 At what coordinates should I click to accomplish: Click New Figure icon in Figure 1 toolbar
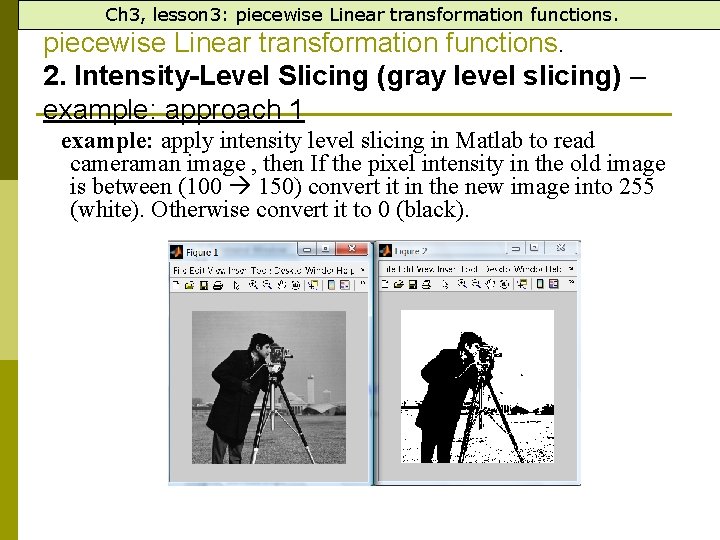click(x=176, y=285)
